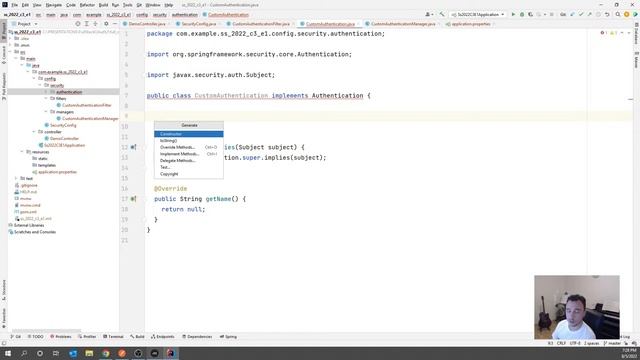Click Collapse All icon in Project panel
This screenshot has height=360, width=640.
click(96, 24)
